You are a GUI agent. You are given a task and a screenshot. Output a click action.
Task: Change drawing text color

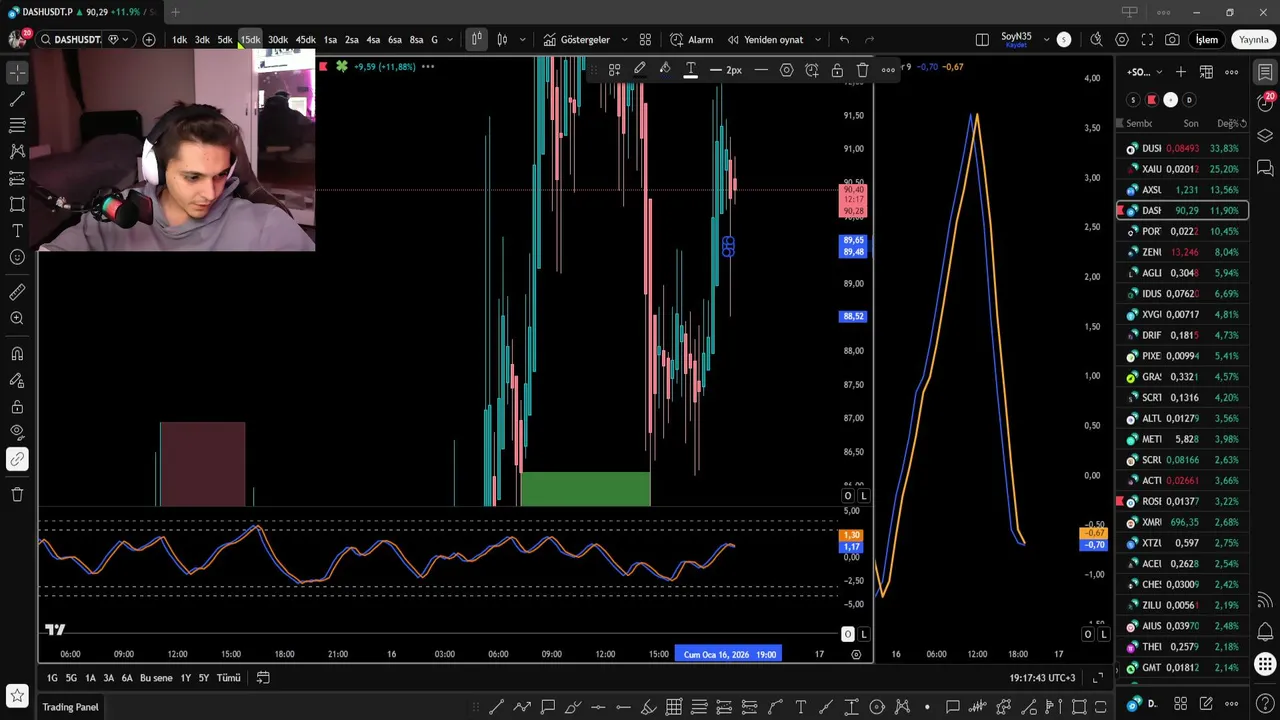[690, 69]
